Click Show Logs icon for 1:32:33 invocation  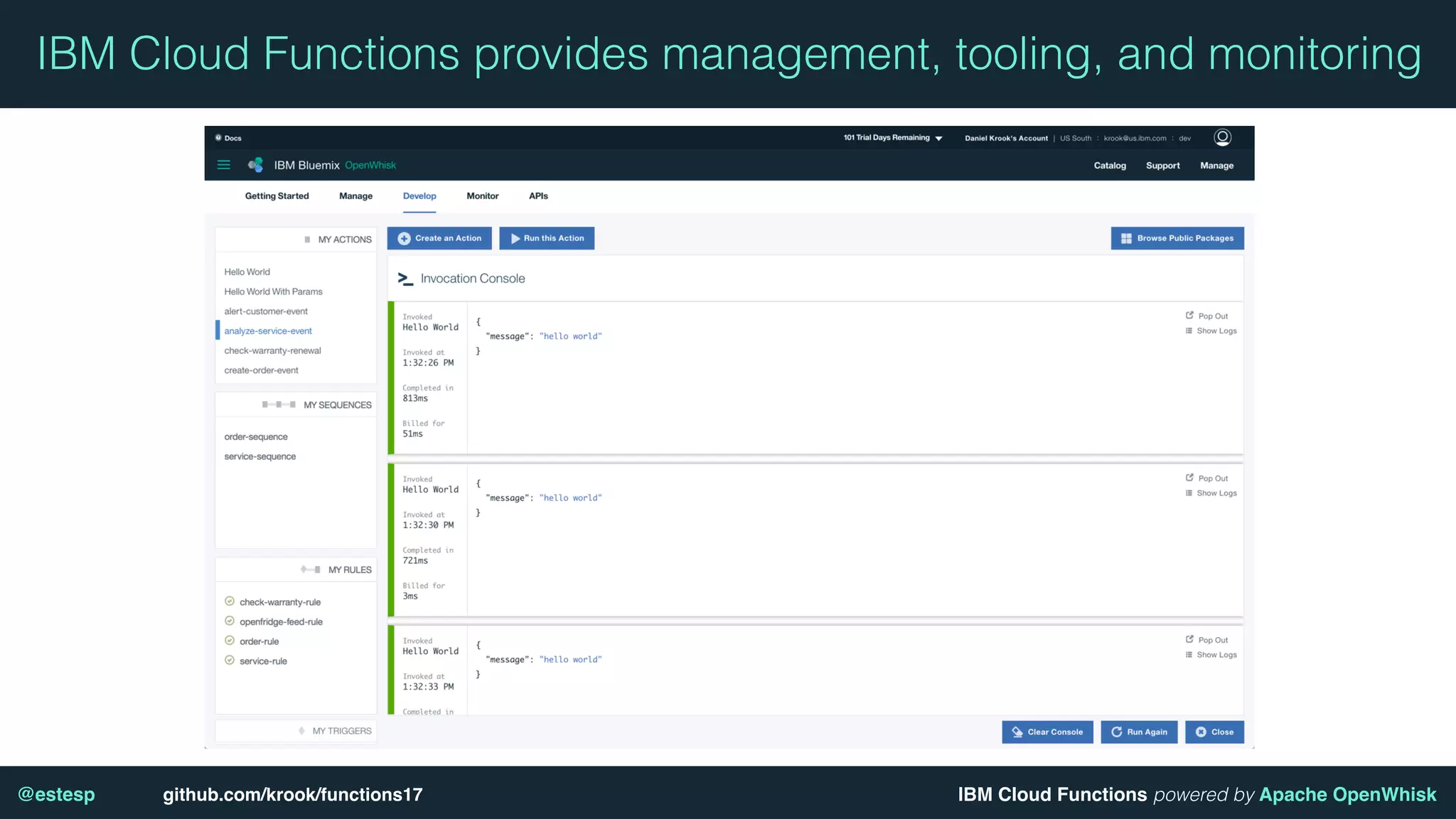1189,655
